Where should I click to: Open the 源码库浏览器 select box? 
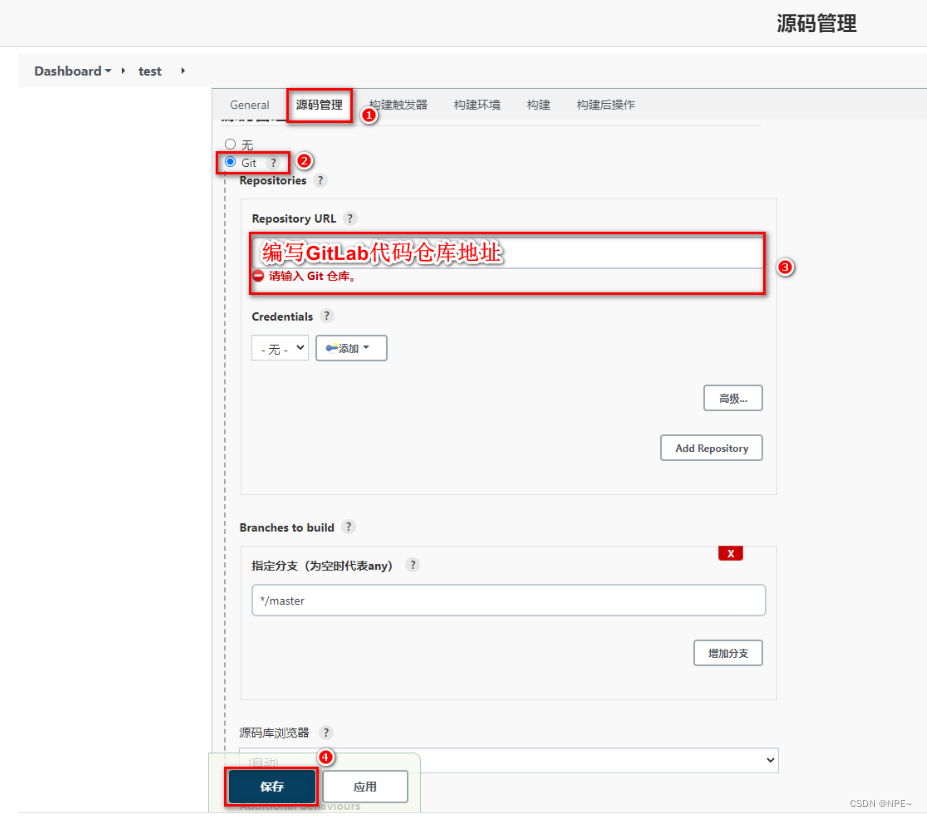[x=508, y=760]
